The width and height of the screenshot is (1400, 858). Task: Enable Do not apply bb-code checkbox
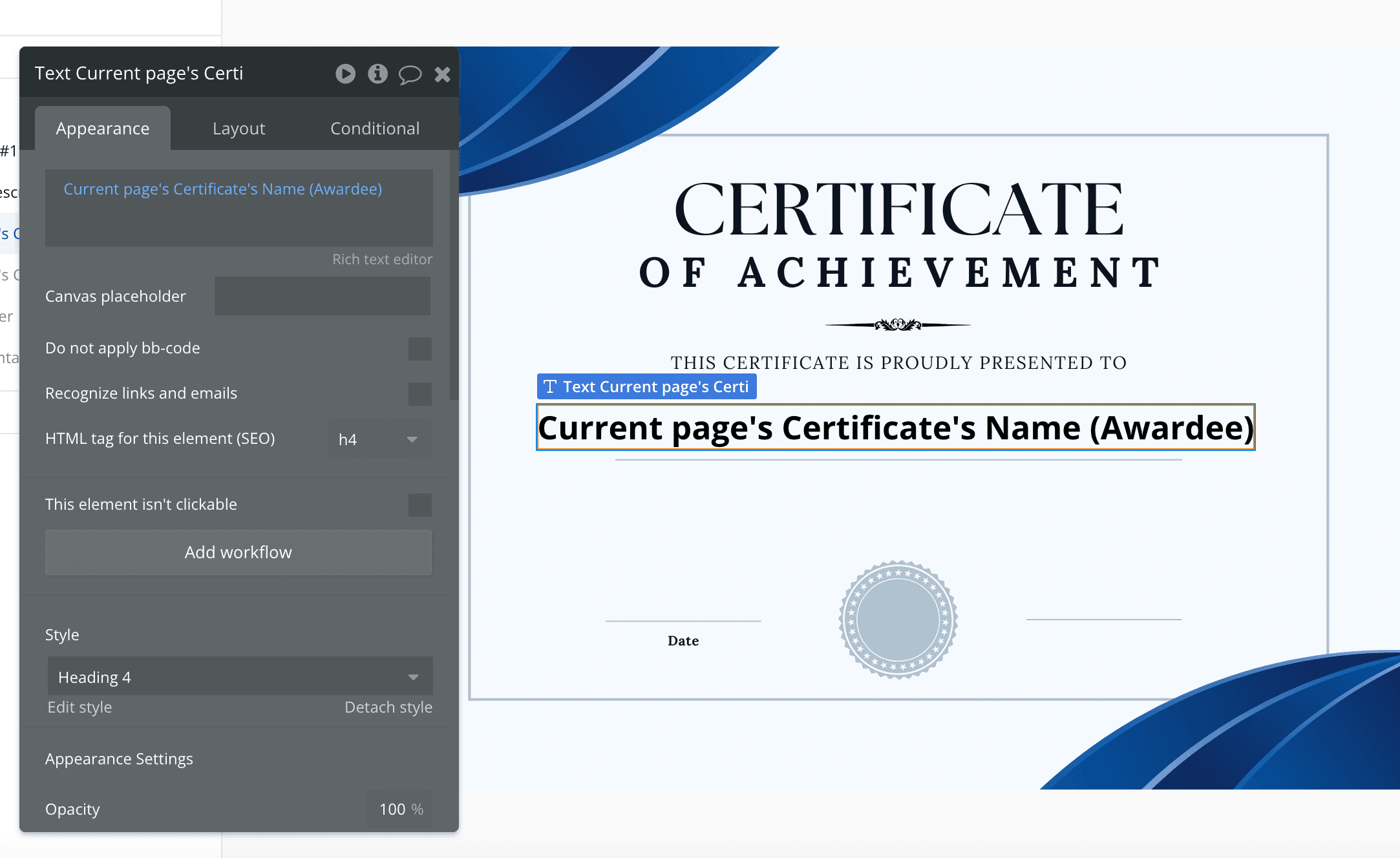[419, 349]
